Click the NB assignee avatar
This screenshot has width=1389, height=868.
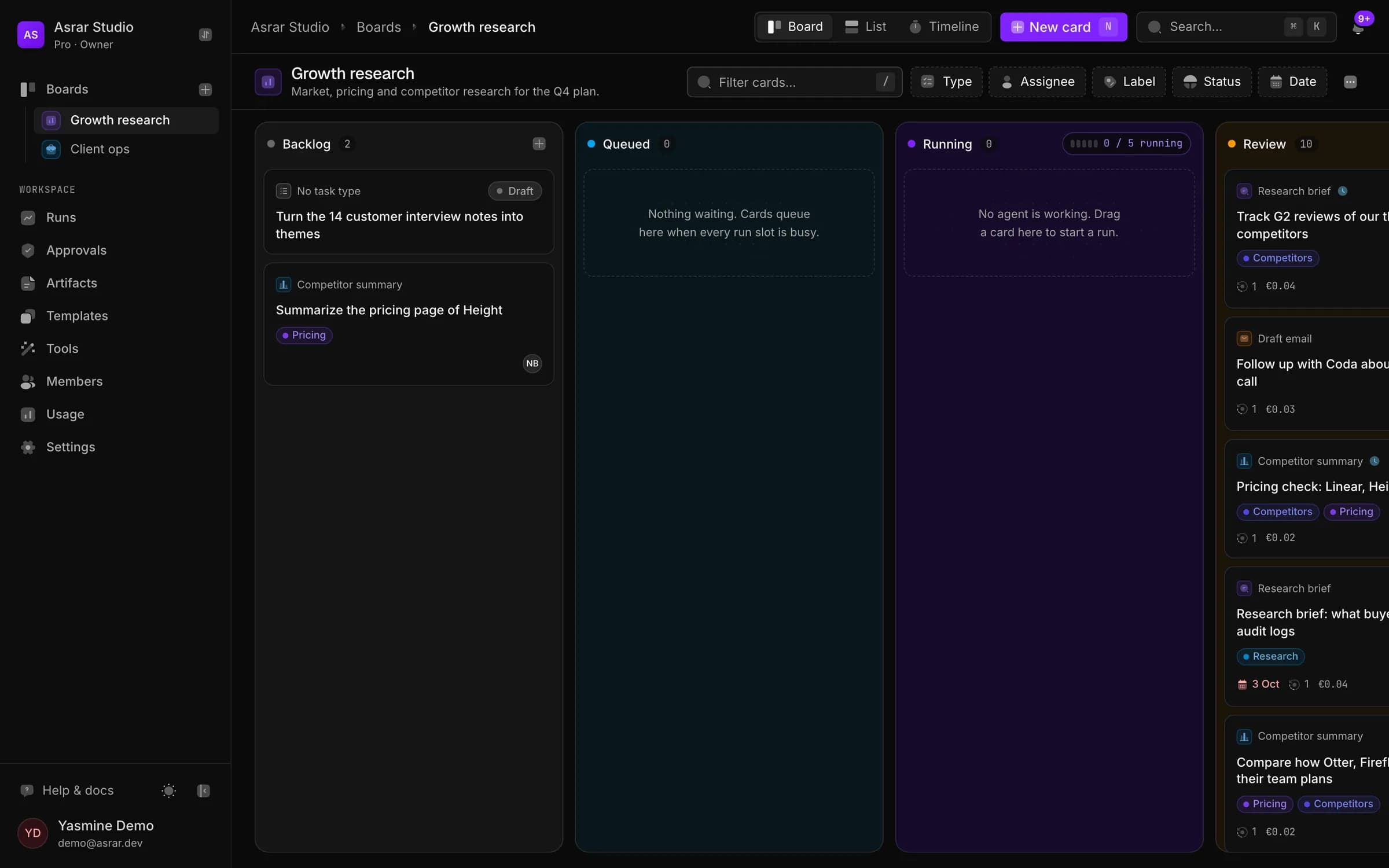pyautogui.click(x=532, y=363)
